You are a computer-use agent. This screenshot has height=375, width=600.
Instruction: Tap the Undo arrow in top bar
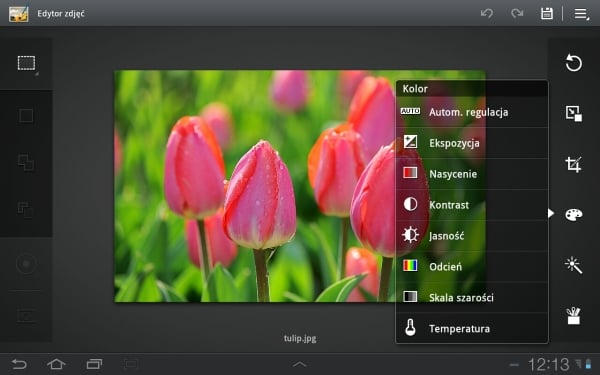(487, 13)
